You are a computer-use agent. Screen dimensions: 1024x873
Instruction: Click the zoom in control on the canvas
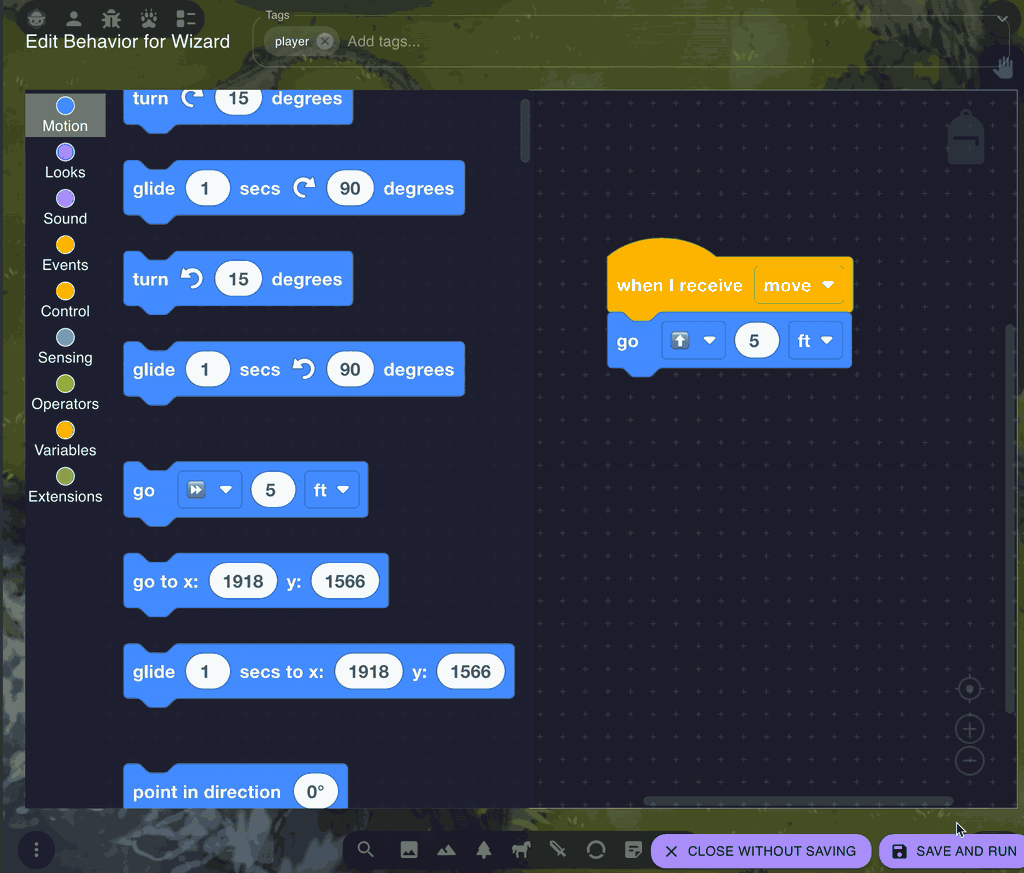coord(969,729)
